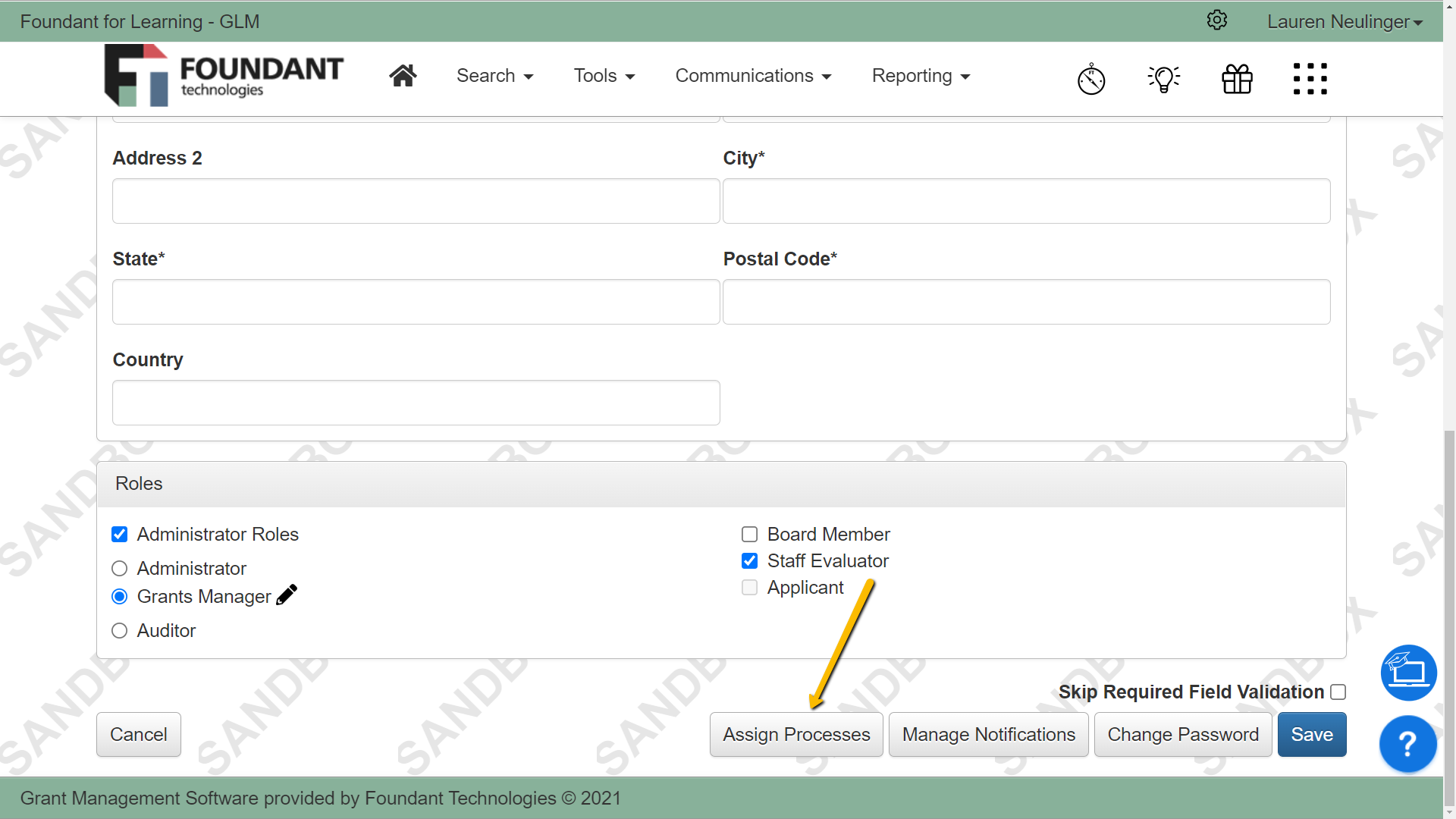Enable Skip Required Field Validation checkbox
This screenshot has height=819, width=1456.
pyautogui.click(x=1338, y=692)
